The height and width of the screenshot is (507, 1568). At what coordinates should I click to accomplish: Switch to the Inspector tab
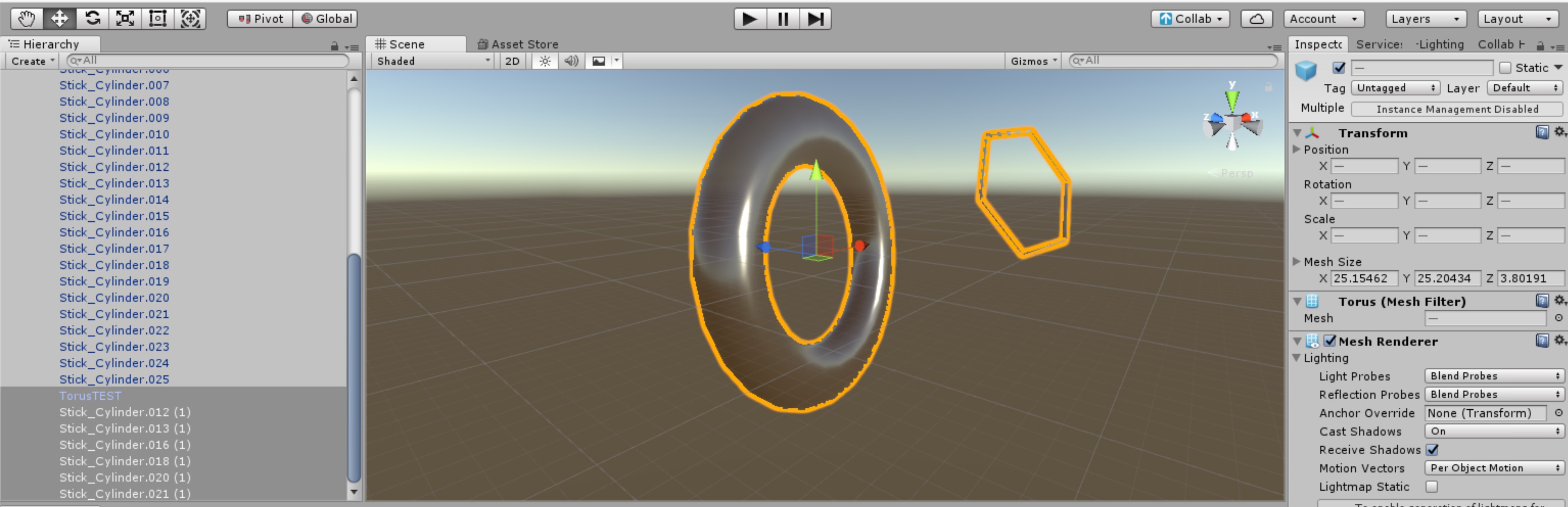pos(1318,44)
